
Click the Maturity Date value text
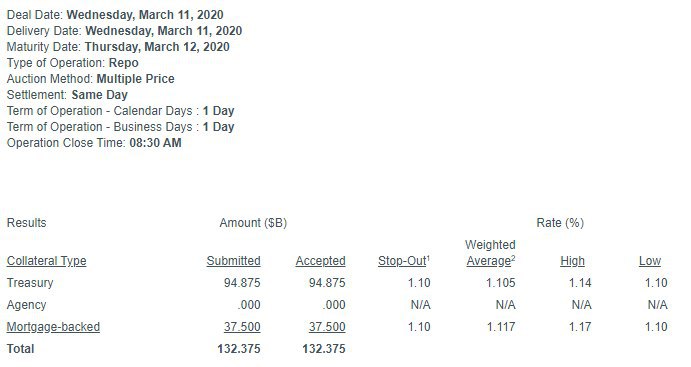click(x=157, y=47)
